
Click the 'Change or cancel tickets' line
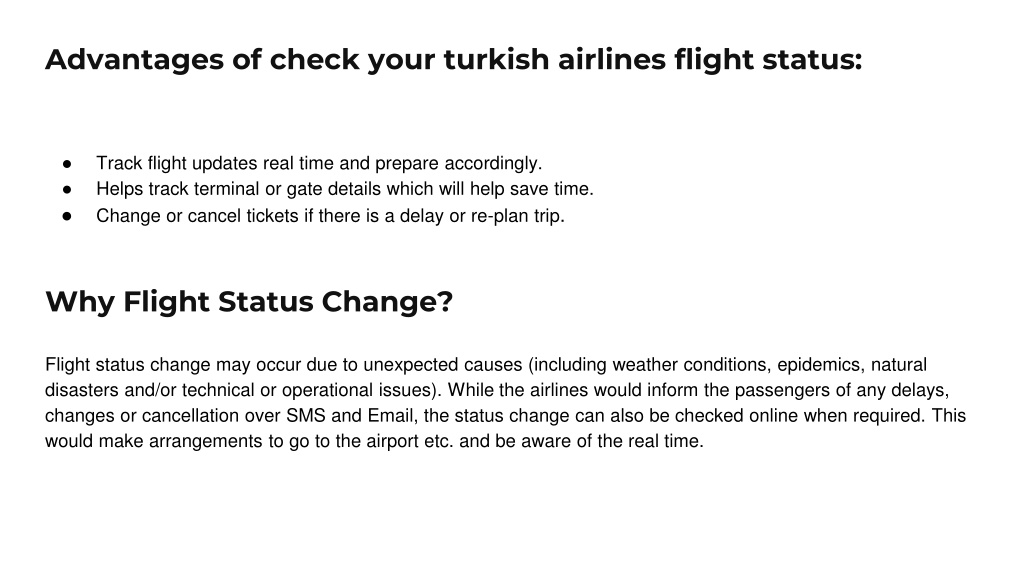pyautogui.click(x=330, y=216)
